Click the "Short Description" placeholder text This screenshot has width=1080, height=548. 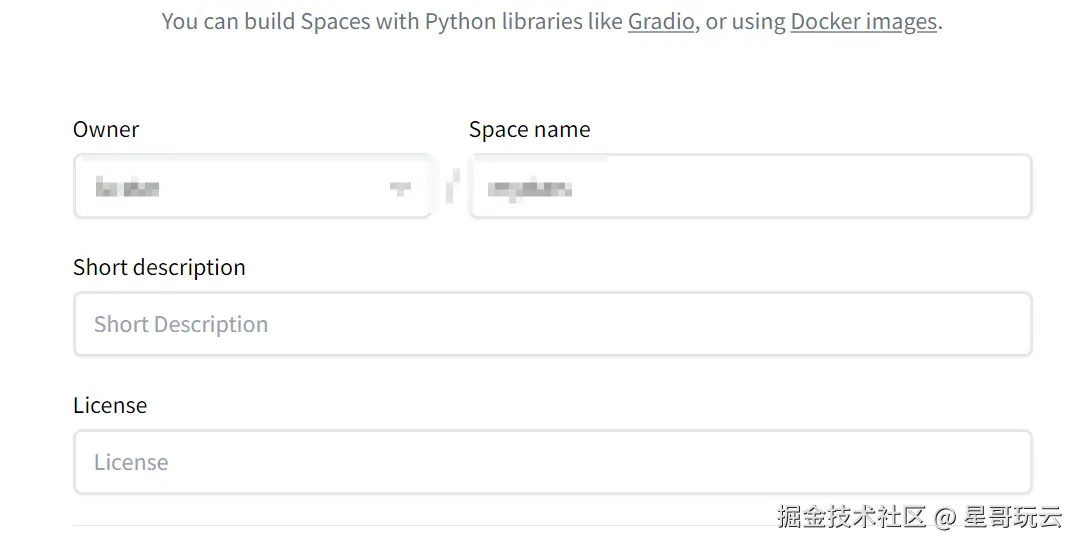(x=181, y=324)
